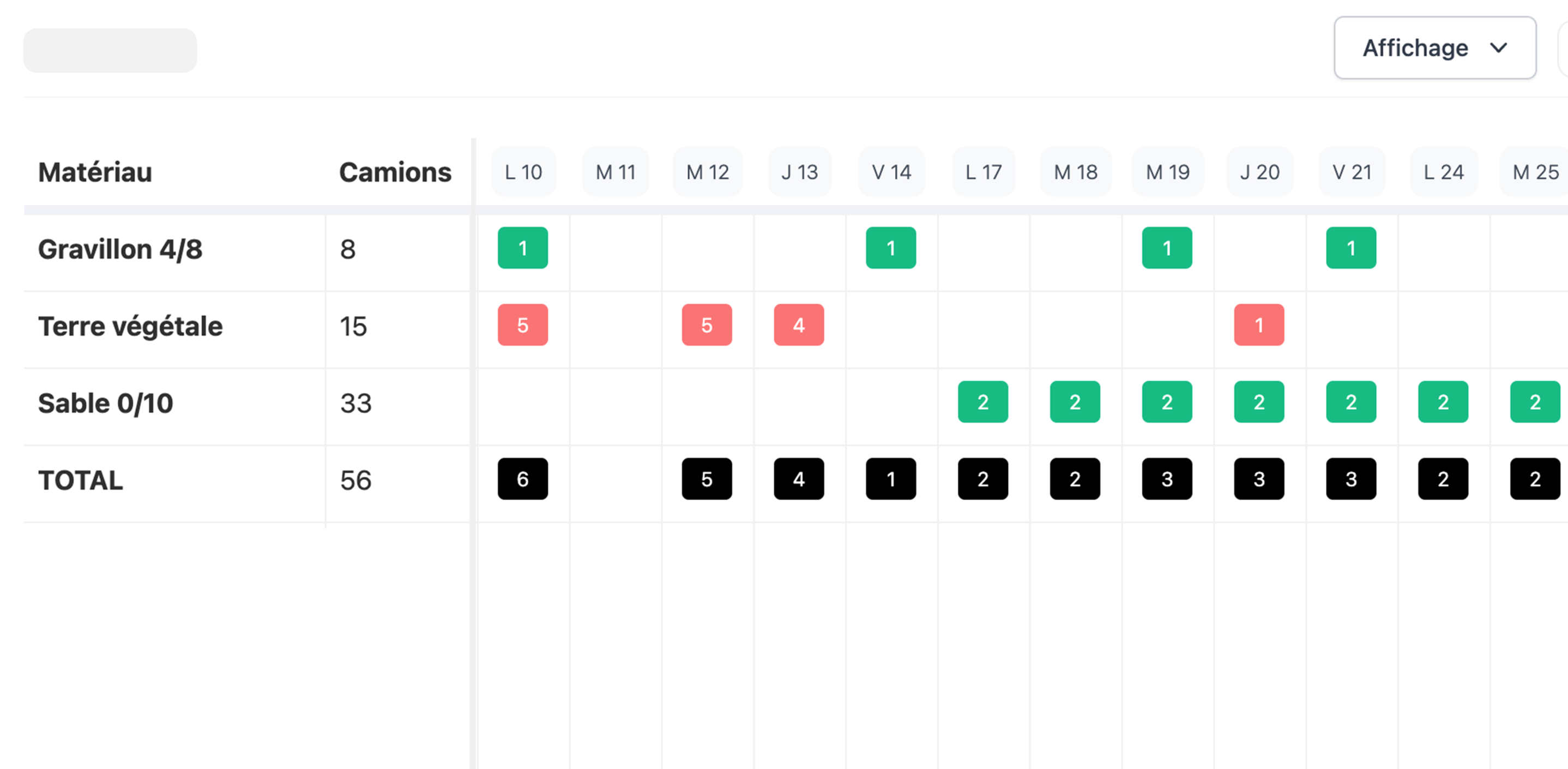Click Gravillon 4/8 badge under V 21
The height and width of the screenshot is (769, 1568).
point(1350,248)
